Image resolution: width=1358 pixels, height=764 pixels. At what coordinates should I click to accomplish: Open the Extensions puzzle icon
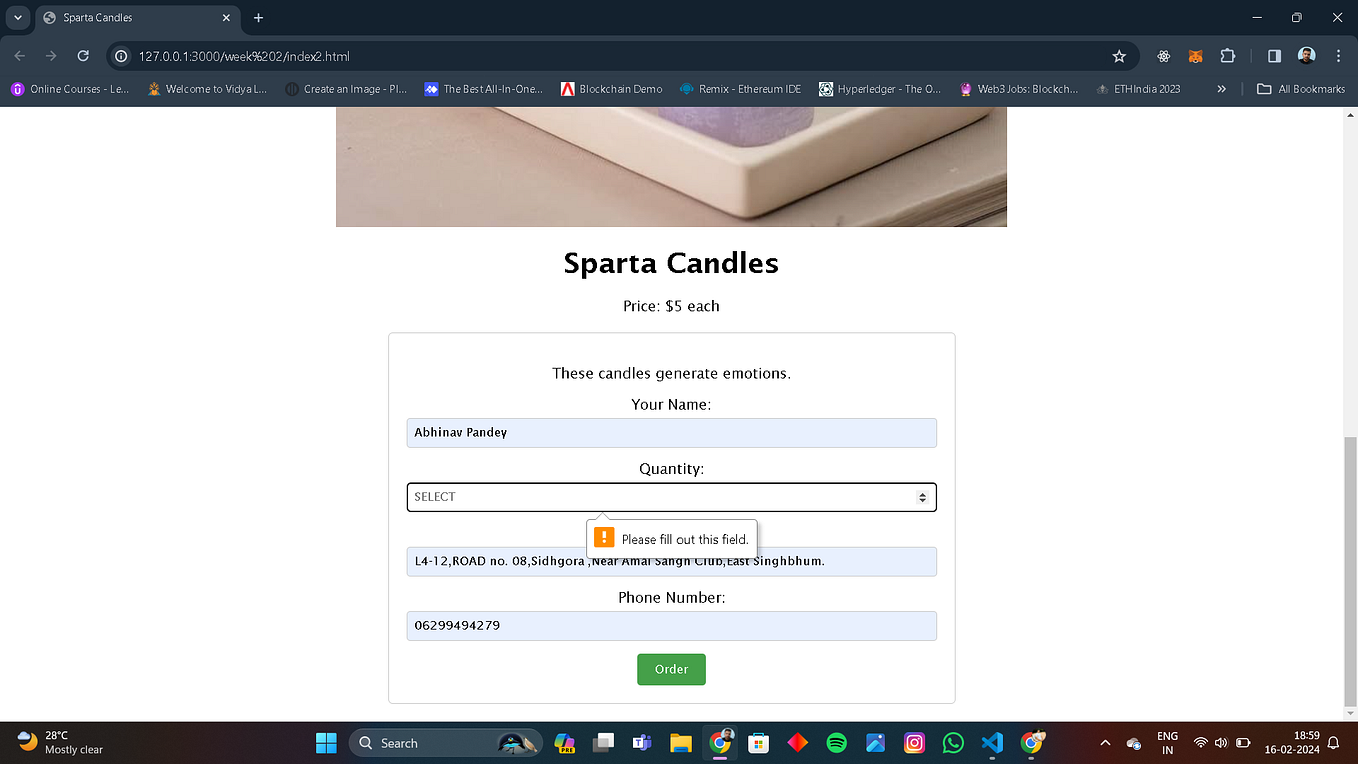coord(1227,56)
